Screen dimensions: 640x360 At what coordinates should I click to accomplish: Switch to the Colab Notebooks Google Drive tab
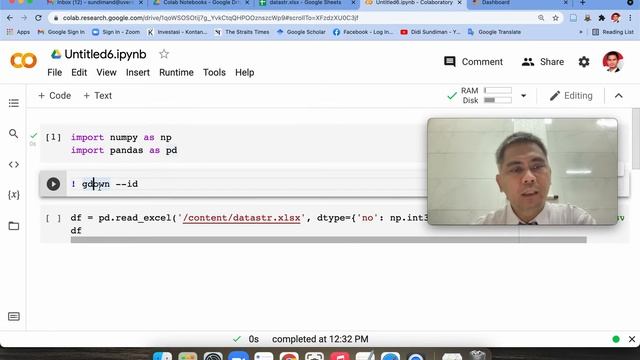click(x=201, y=3)
